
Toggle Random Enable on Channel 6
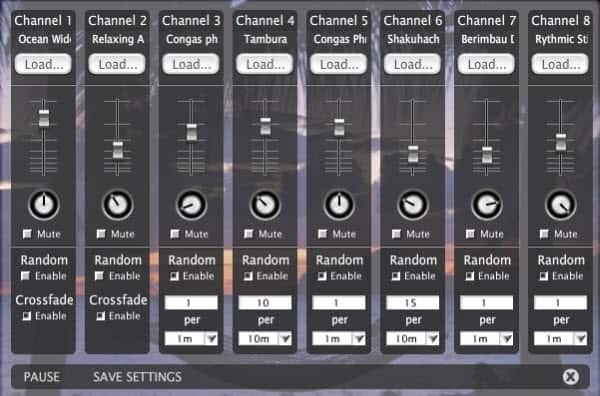396,276
